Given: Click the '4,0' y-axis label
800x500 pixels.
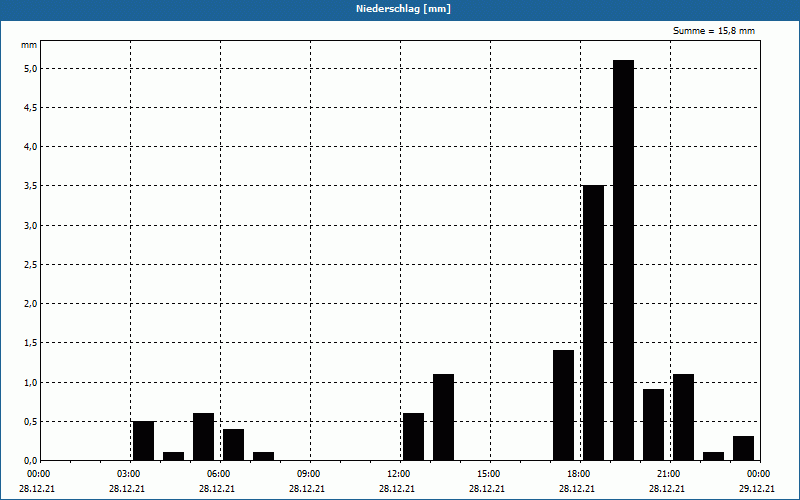Looking at the screenshot, I should point(30,147).
